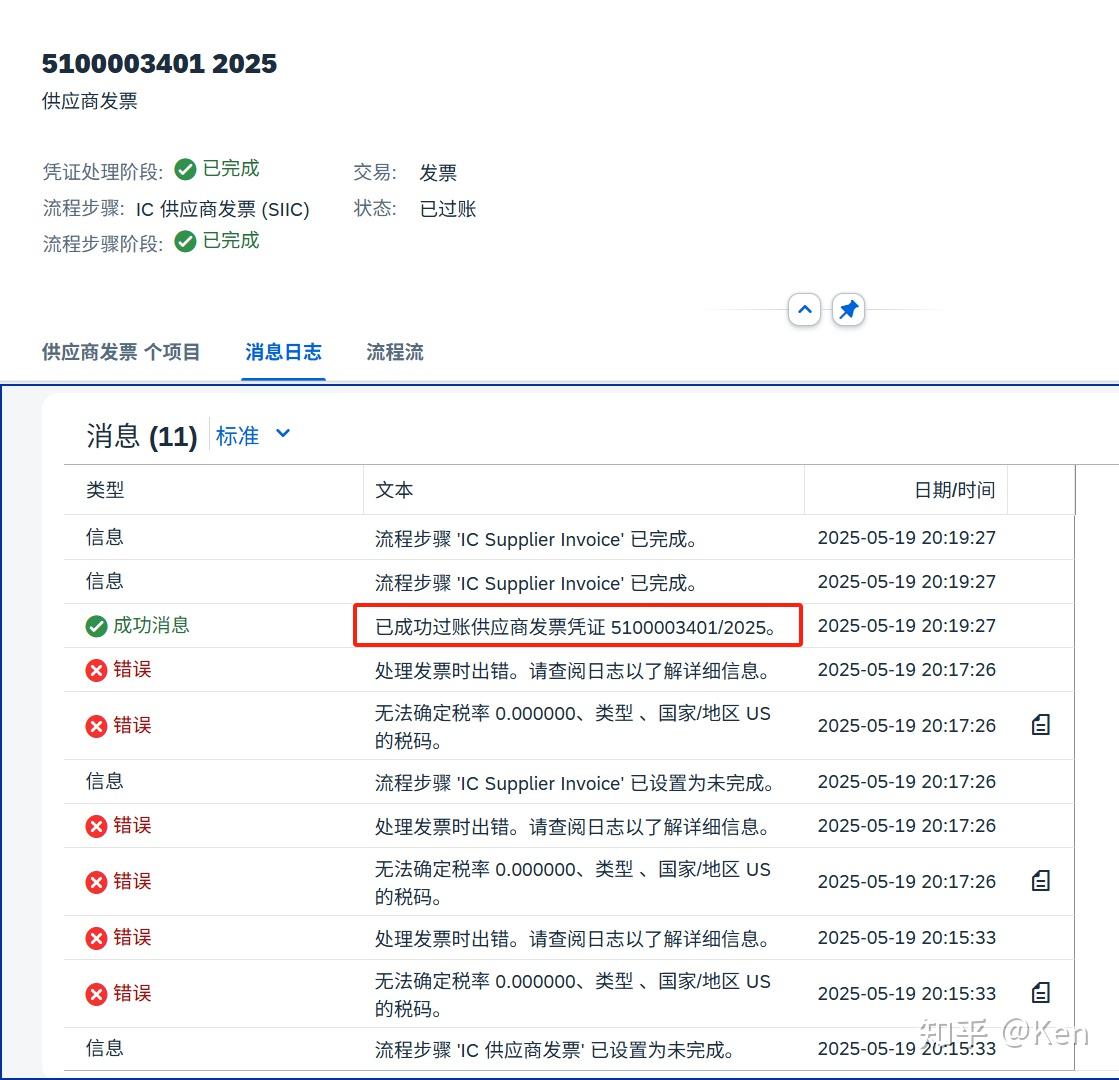This screenshot has height=1080, width=1119.
Task: Open log details icon on first 无法确定税率 error row
Action: pyautogui.click(x=1040, y=724)
